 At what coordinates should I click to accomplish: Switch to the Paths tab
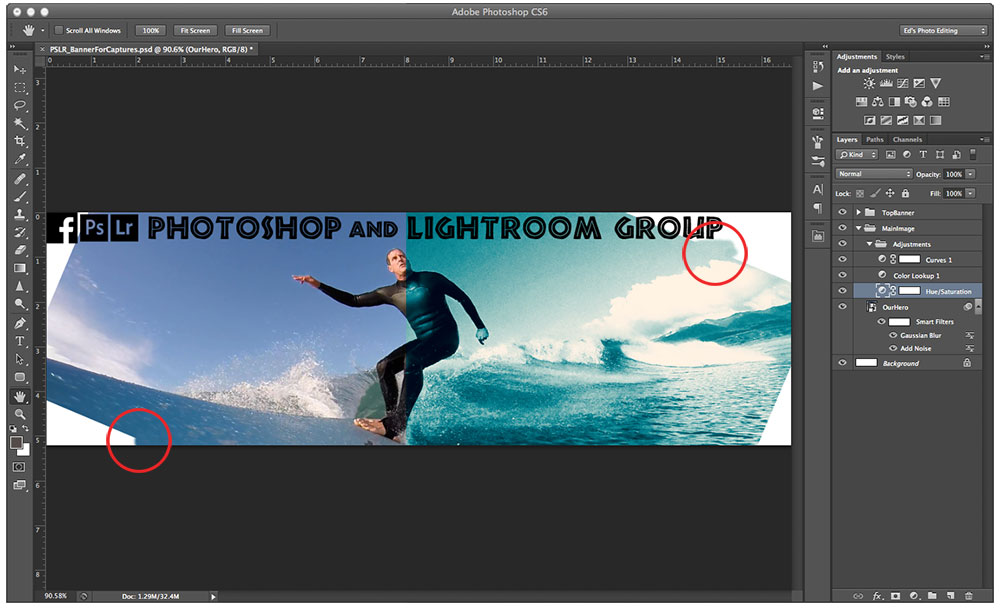click(x=874, y=140)
